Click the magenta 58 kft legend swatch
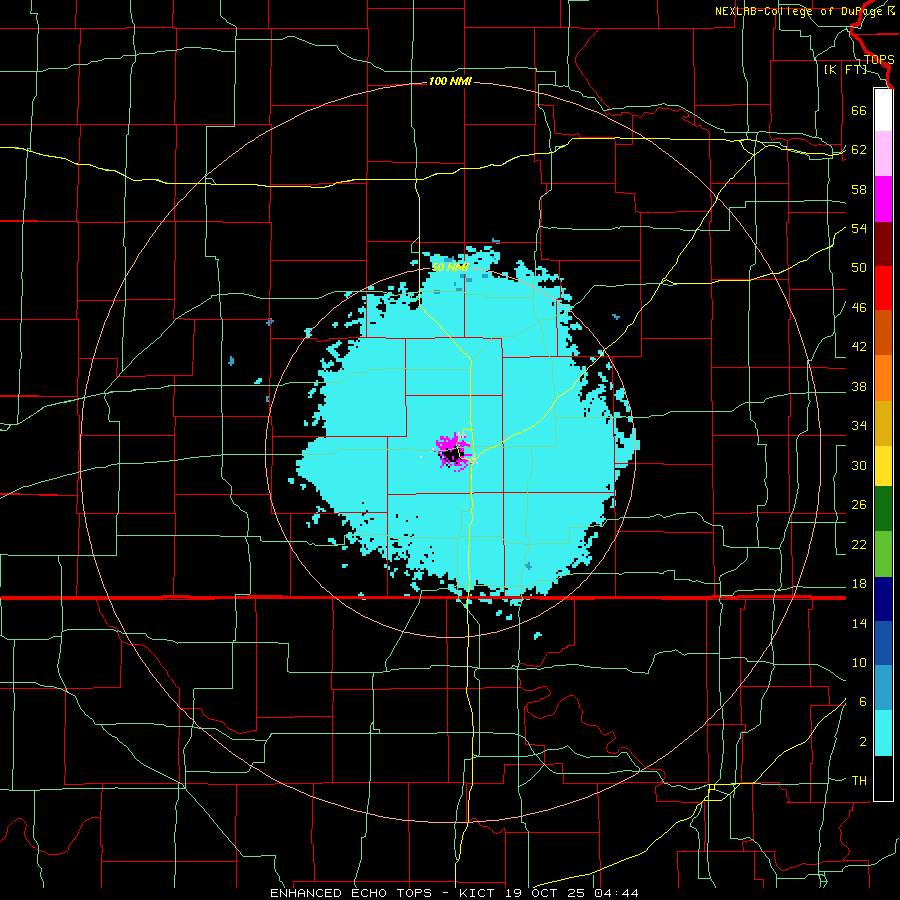Image resolution: width=900 pixels, height=900 pixels. tap(883, 199)
